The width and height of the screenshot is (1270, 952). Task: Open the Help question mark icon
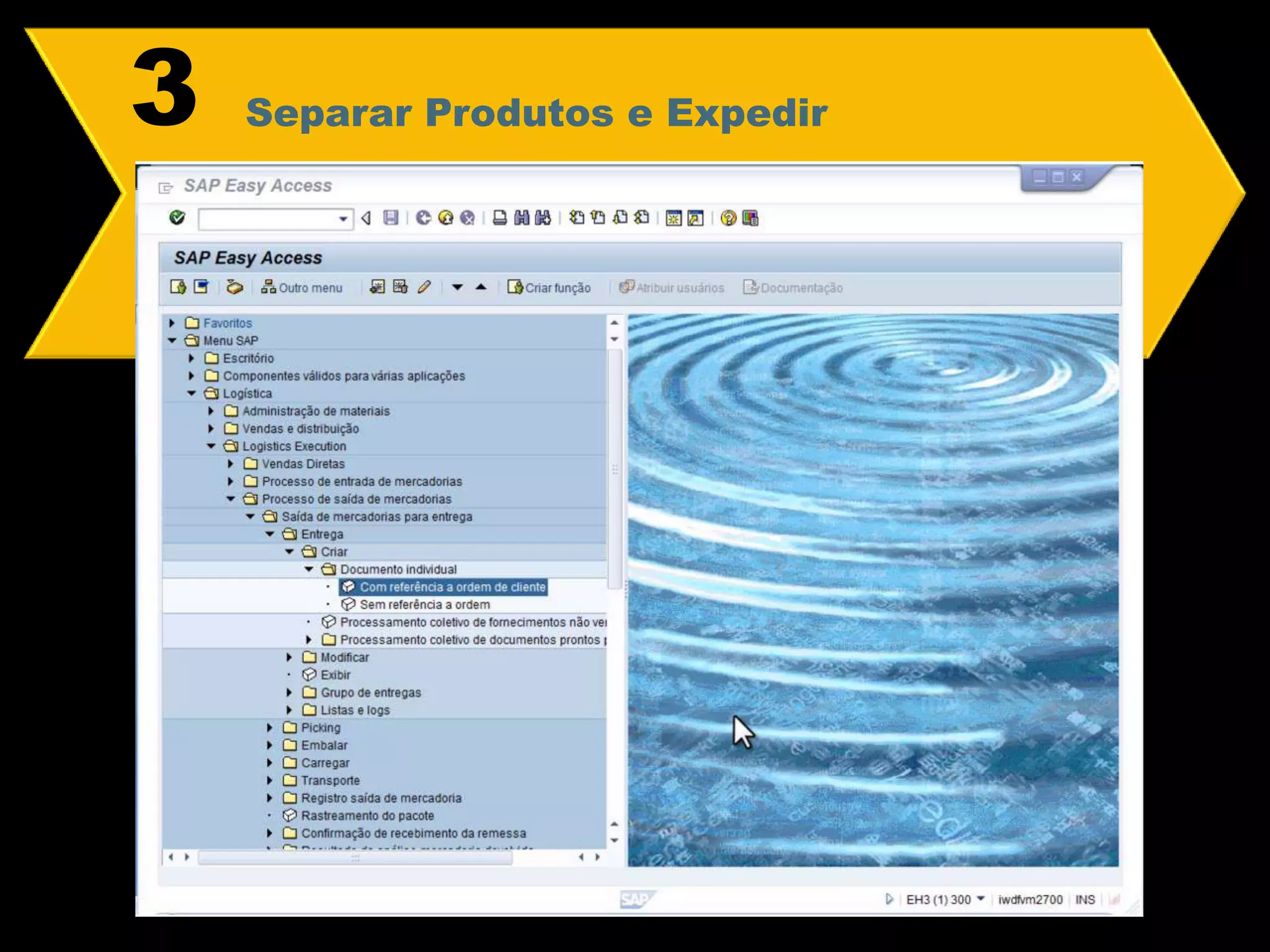tap(729, 218)
